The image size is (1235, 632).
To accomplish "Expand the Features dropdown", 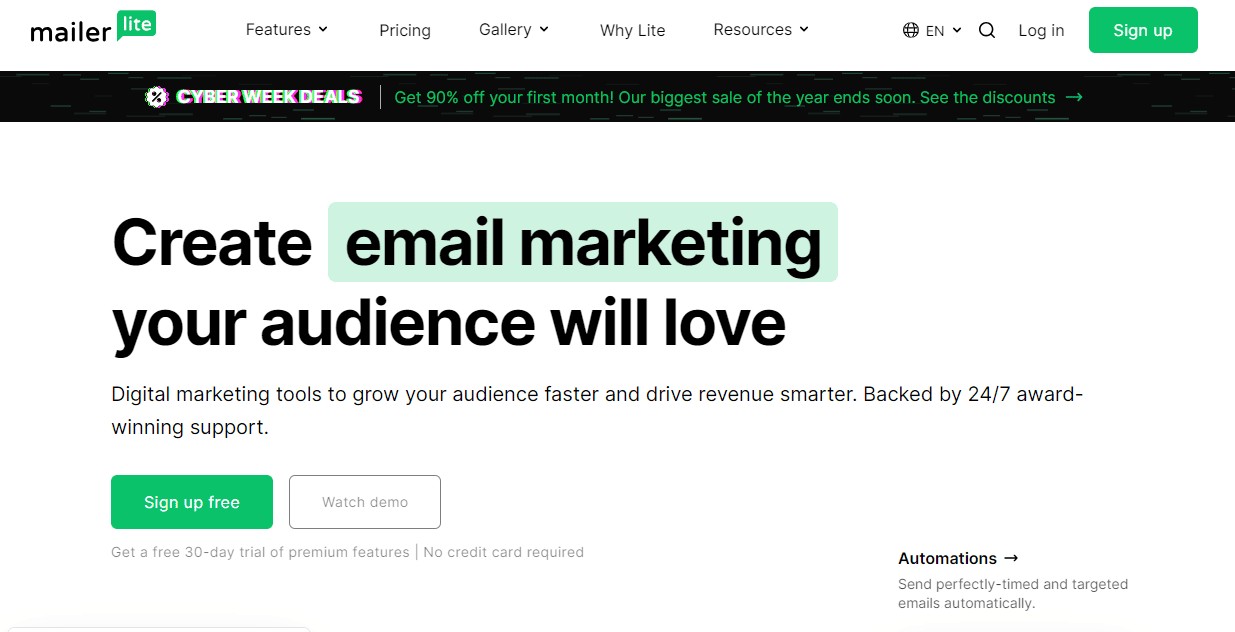I will [x=287, y=30].
